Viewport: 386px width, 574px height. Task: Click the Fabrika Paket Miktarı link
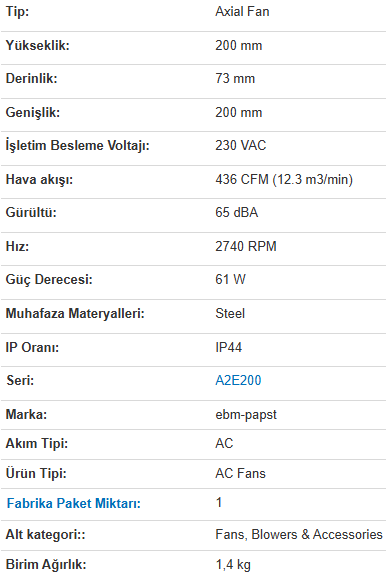coord(74,503)
